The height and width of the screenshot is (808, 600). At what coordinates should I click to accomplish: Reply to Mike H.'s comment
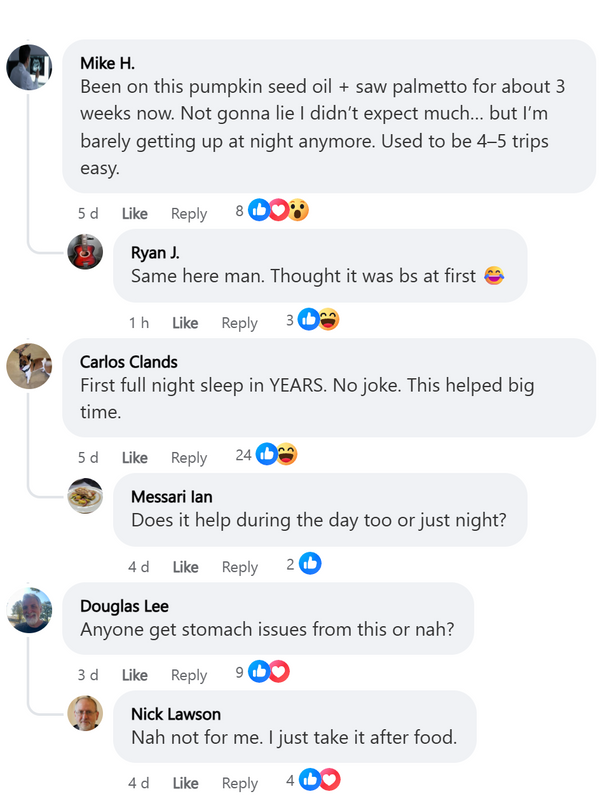[x=188, y=213]
